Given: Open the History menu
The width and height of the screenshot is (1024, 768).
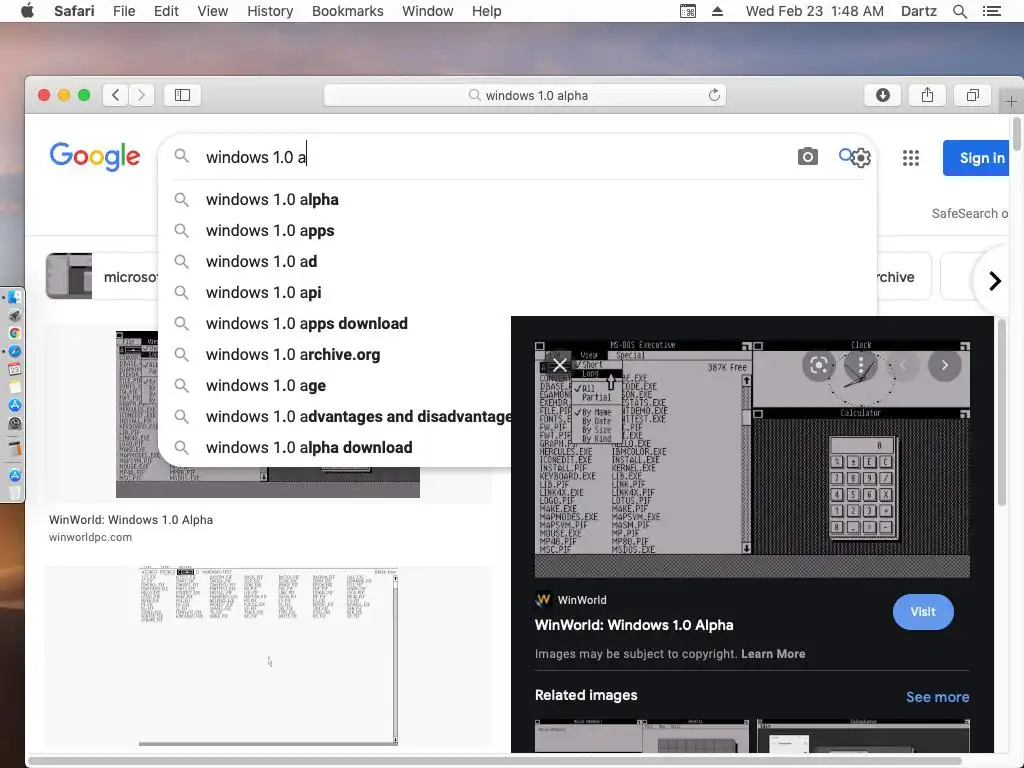Looking at the screenshot, I should (x=270, y=11).
